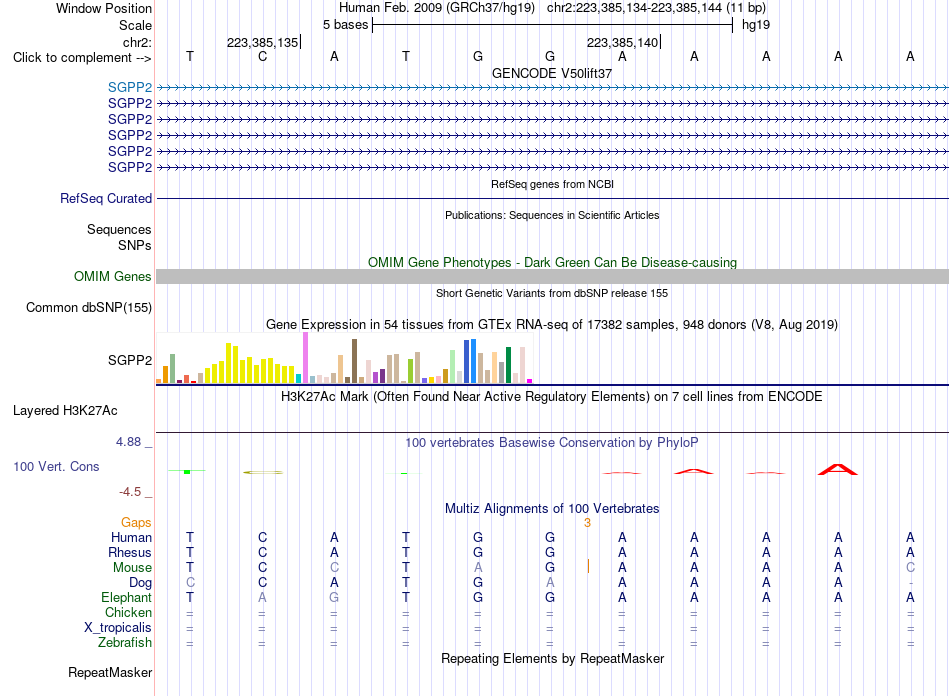Click the gray OMIM Genes bar
Image resolution: width=950 pixels, height=696 pixels.
coord(552,276)
